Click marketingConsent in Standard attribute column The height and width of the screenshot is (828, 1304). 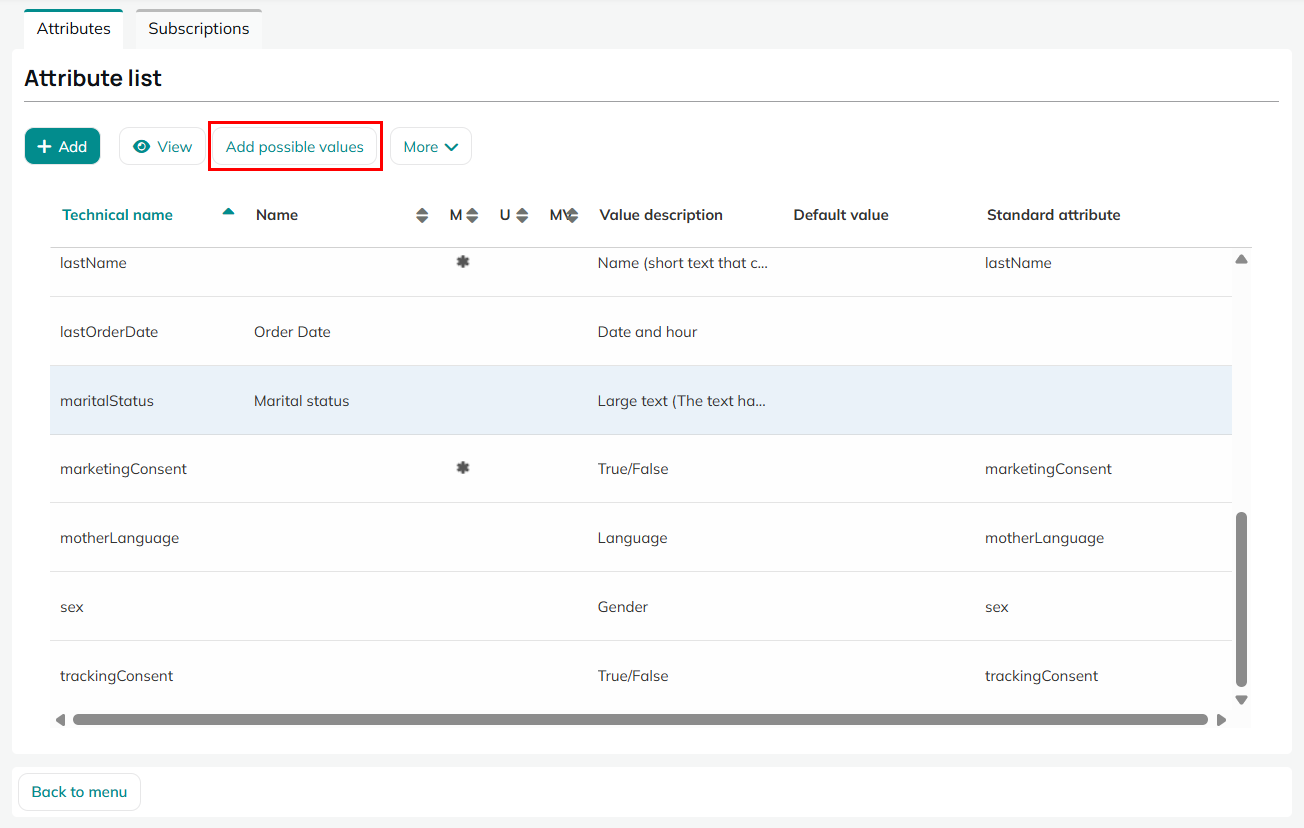pyautogui.click(x=1048, y=469)
